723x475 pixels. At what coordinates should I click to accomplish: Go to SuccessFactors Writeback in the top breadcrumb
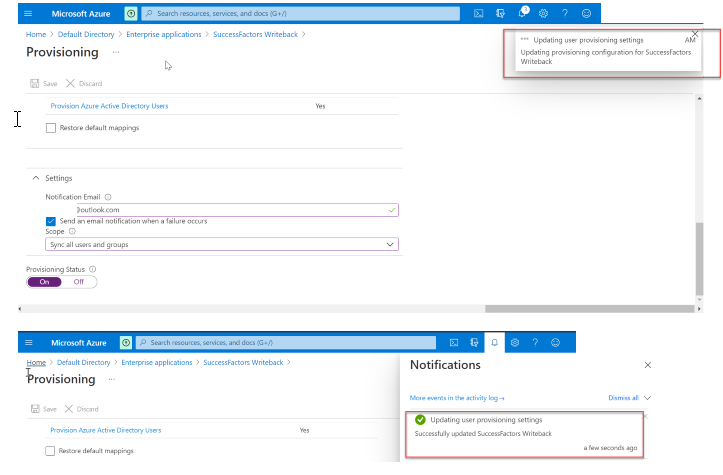(255, 34)
